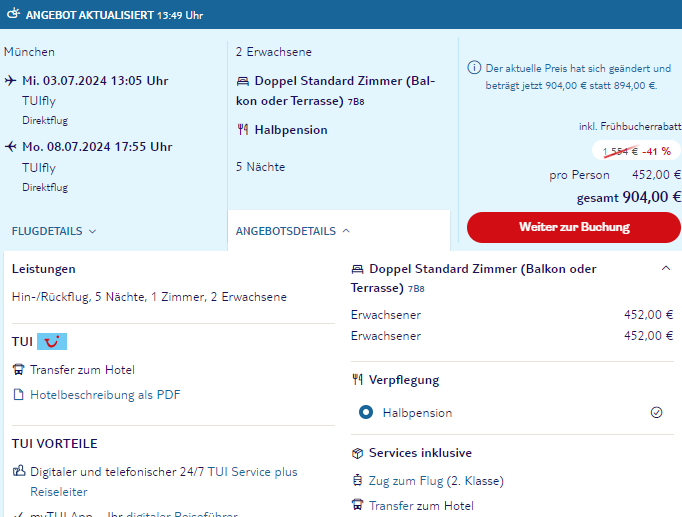Click the bus icon under Services inklusive
The height and width of the screenshot is (517, 682).
[357, 505]
